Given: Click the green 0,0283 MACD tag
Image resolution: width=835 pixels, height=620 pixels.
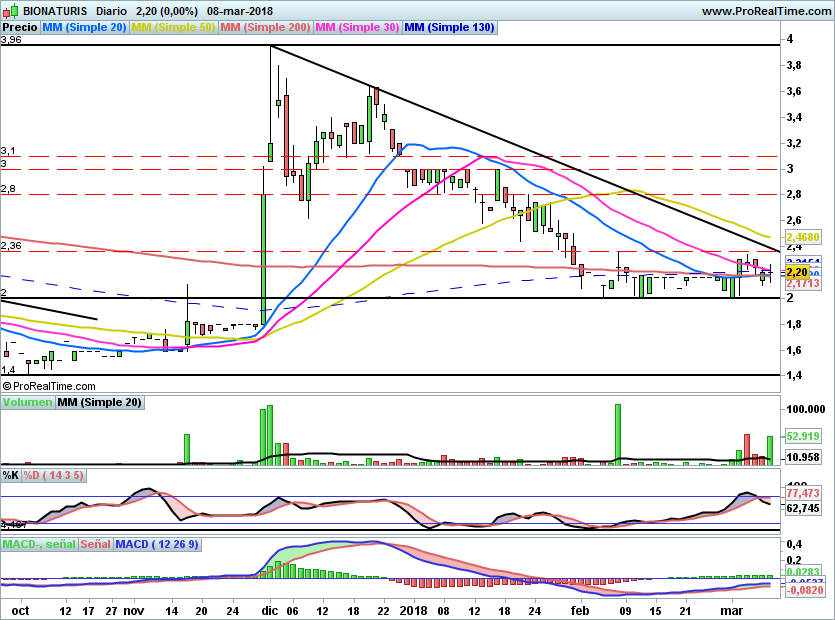Looking at the screenshot, I should point(803,573).
